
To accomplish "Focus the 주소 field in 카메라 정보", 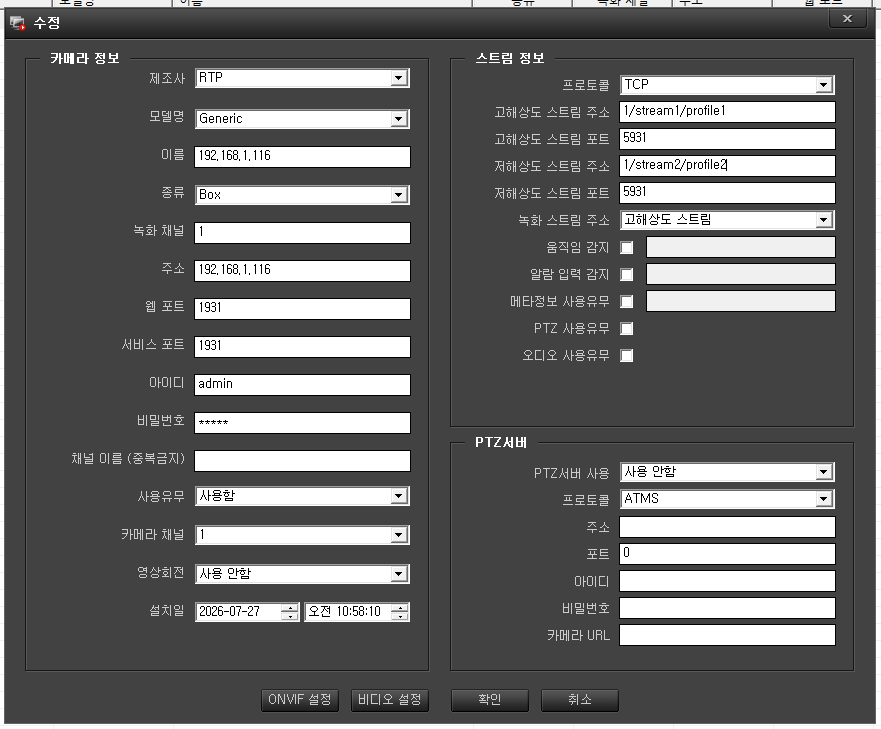I will pos(302,270).
